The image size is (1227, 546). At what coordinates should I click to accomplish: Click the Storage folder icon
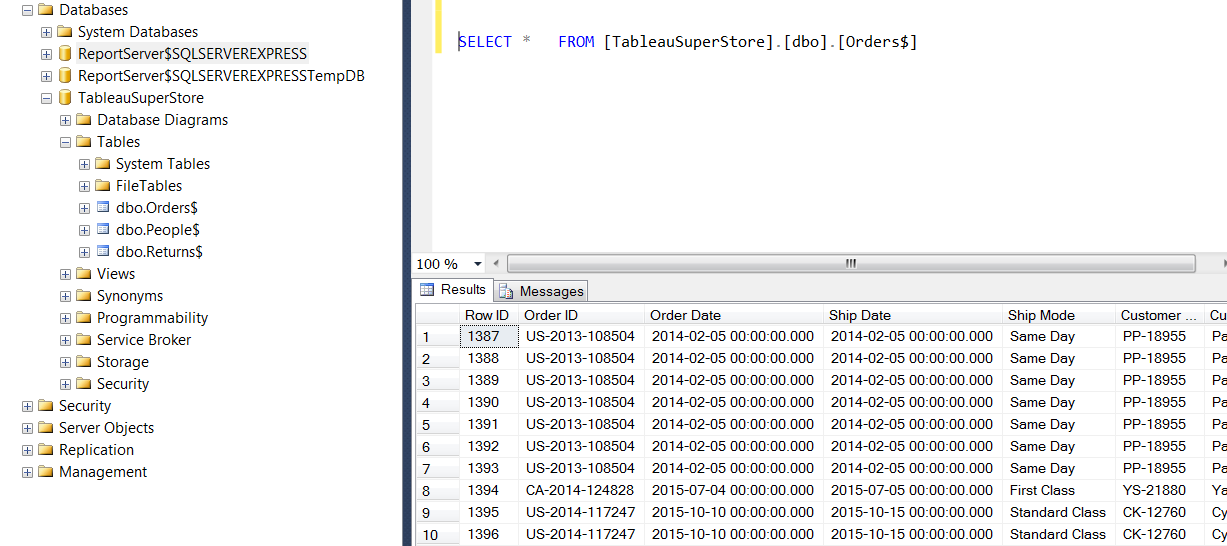tap(84, 362)
